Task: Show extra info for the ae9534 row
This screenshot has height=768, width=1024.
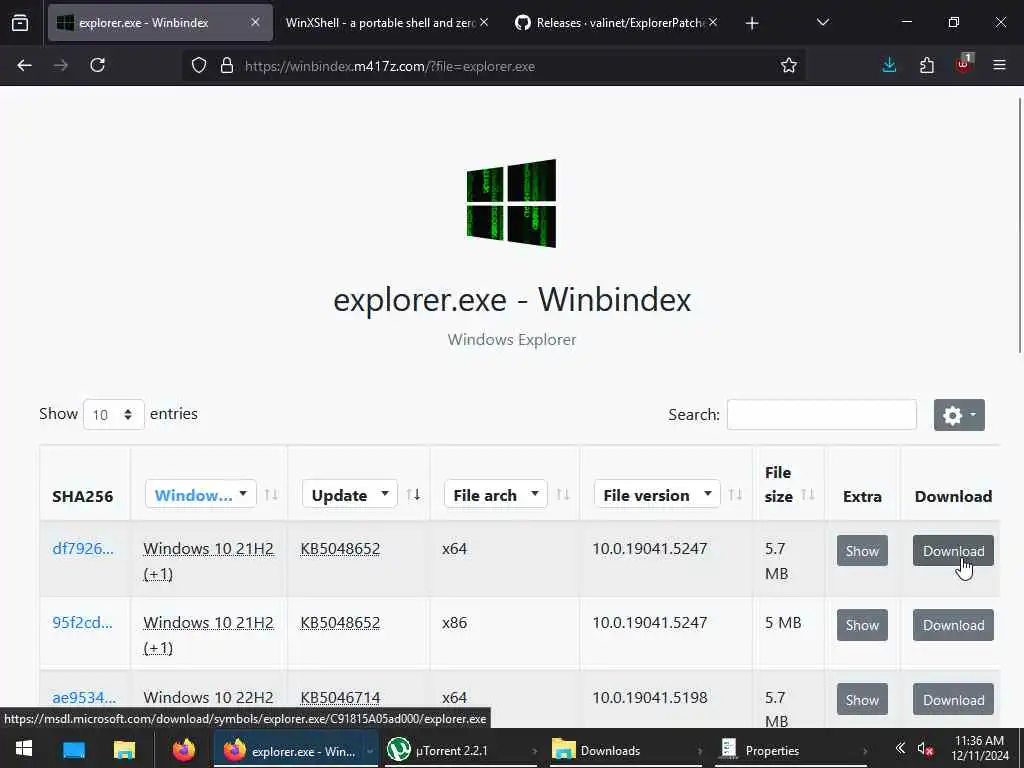Action: [x=862, y=699]
